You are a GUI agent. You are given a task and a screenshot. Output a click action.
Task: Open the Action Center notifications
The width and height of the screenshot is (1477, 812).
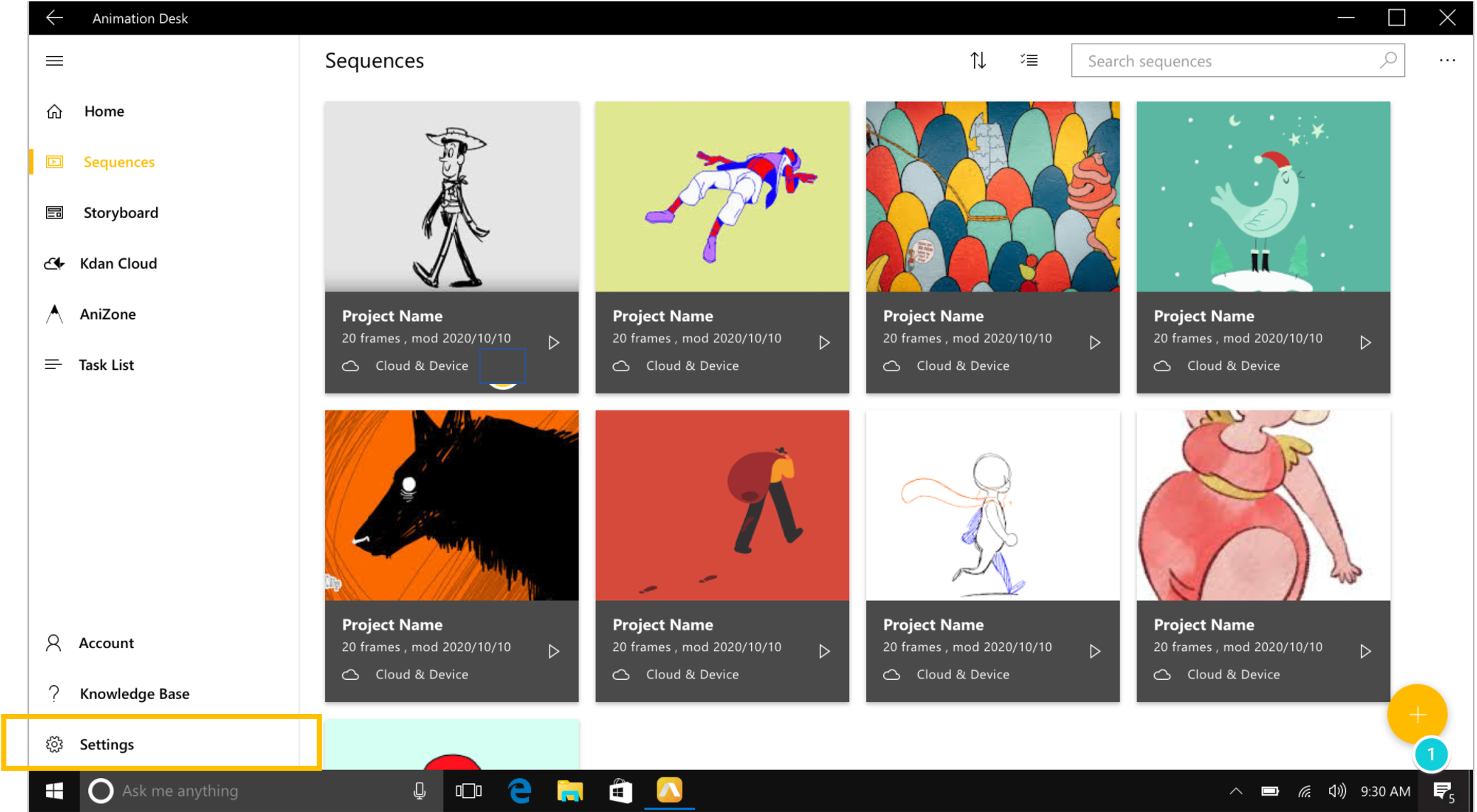click(x=1442, y=792)
